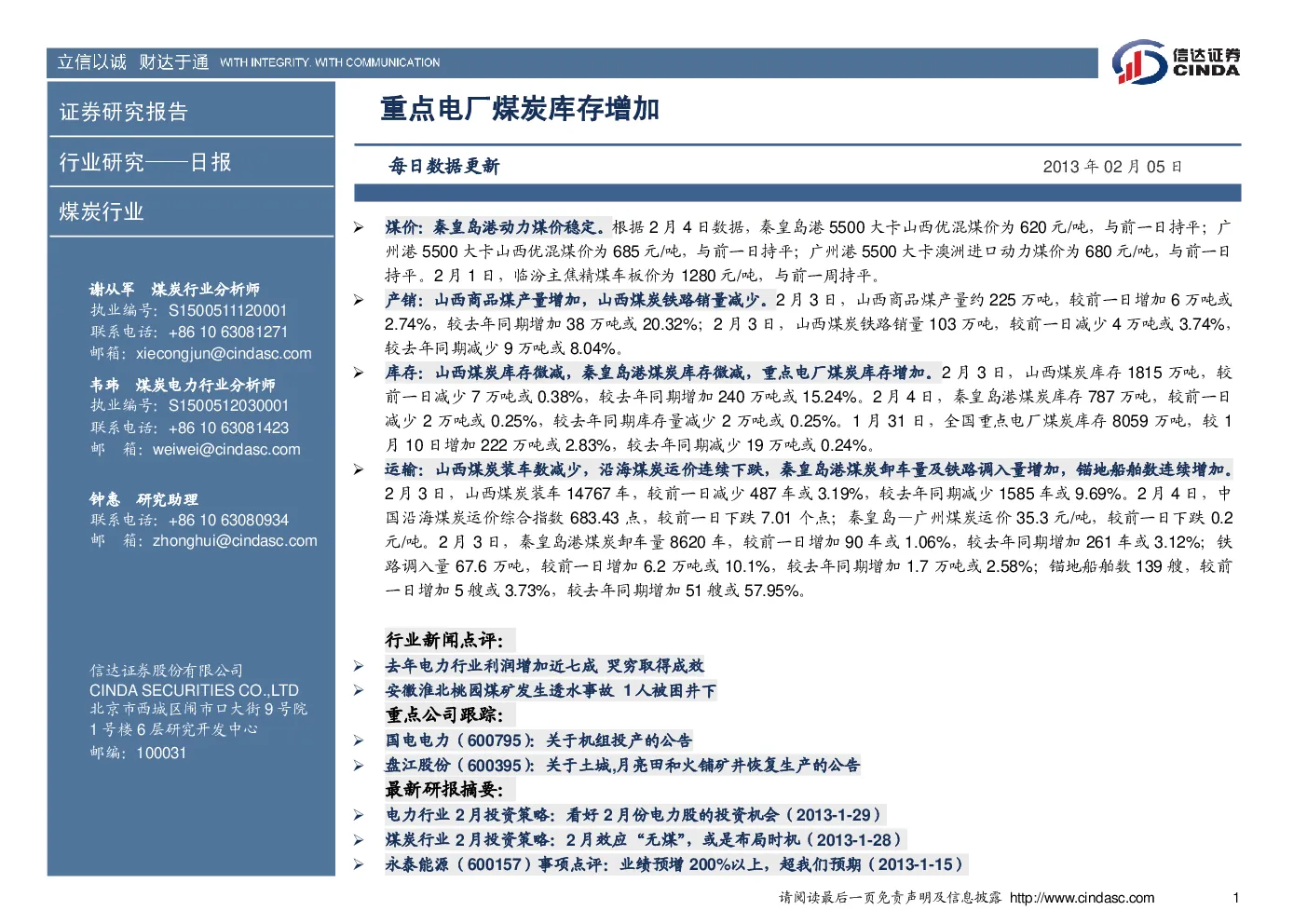Click page number 1 in footer
Screen dimensions: 1307x924
click(x=1235, y=899)
